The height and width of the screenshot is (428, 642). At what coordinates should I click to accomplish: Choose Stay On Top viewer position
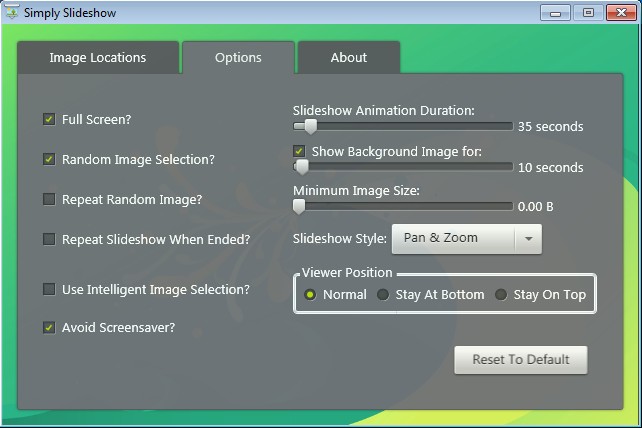[501, 294]
